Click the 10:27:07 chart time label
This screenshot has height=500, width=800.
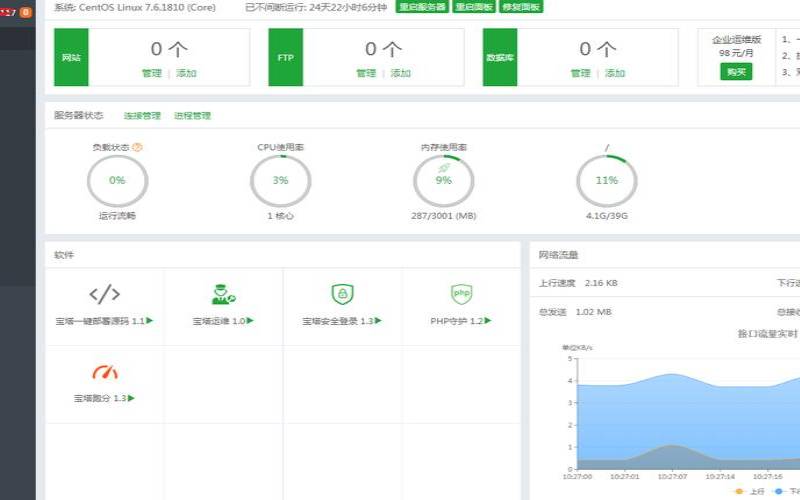pyautogui.click(x=672, y=477)
